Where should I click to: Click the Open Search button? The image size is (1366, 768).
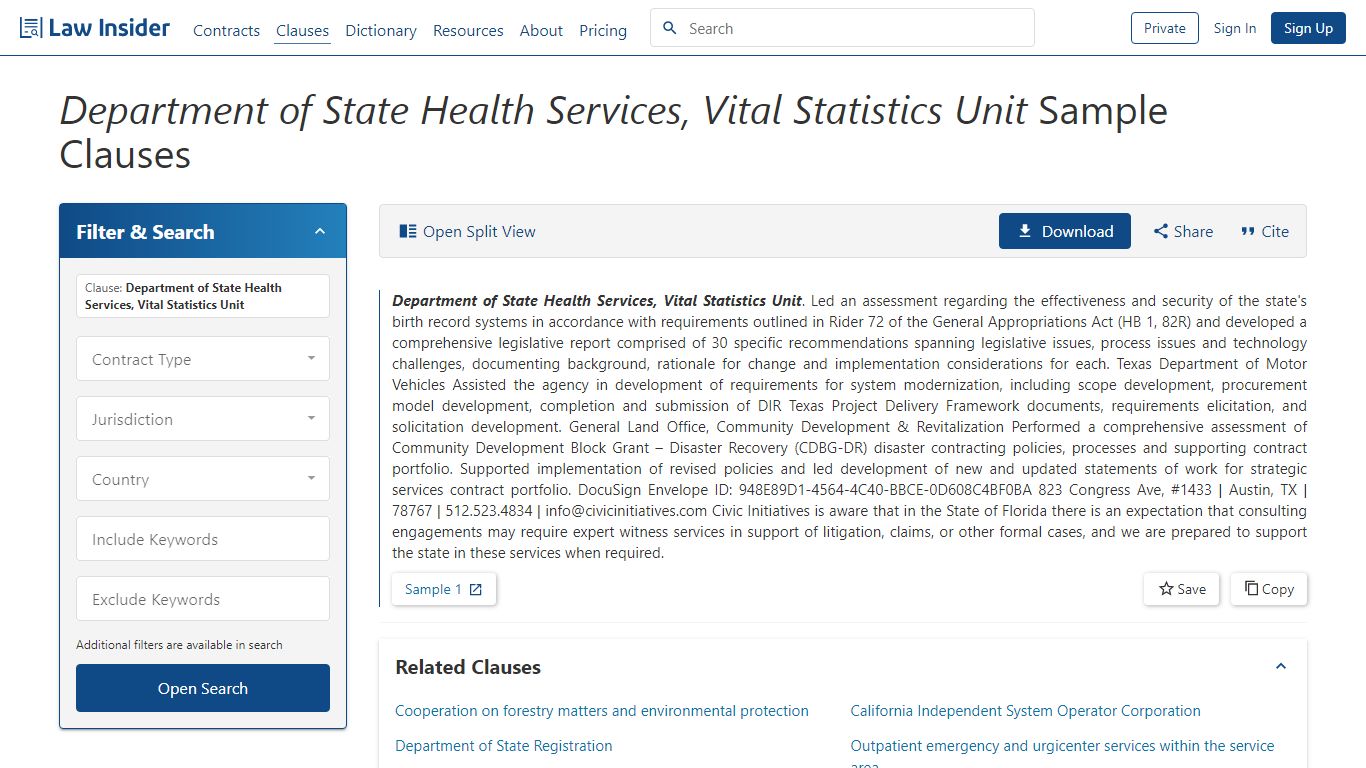203,688
